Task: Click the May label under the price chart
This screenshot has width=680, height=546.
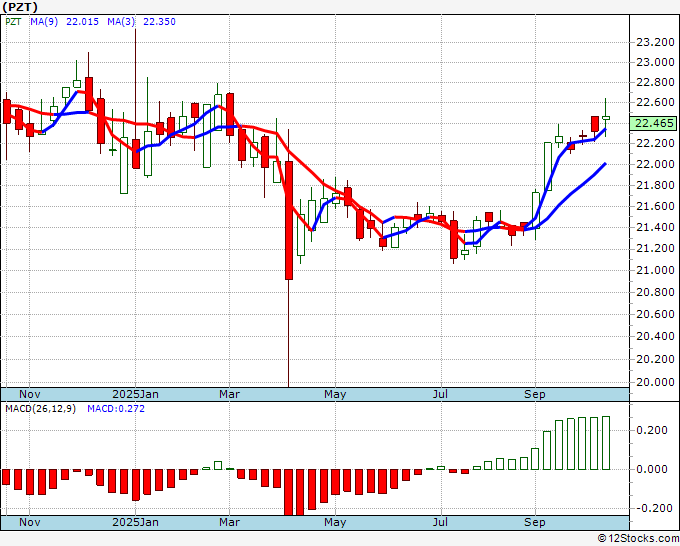Action: pyautogui.click(x=334, y=394)
